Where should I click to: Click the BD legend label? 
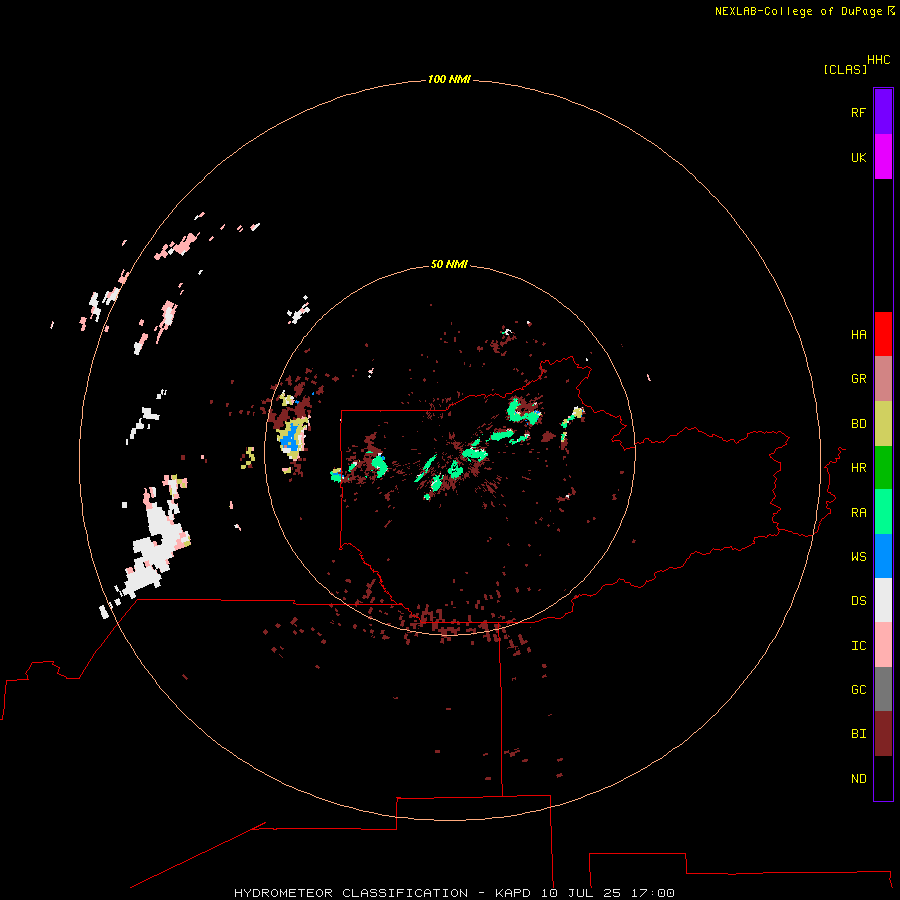[x=858, y=424]
